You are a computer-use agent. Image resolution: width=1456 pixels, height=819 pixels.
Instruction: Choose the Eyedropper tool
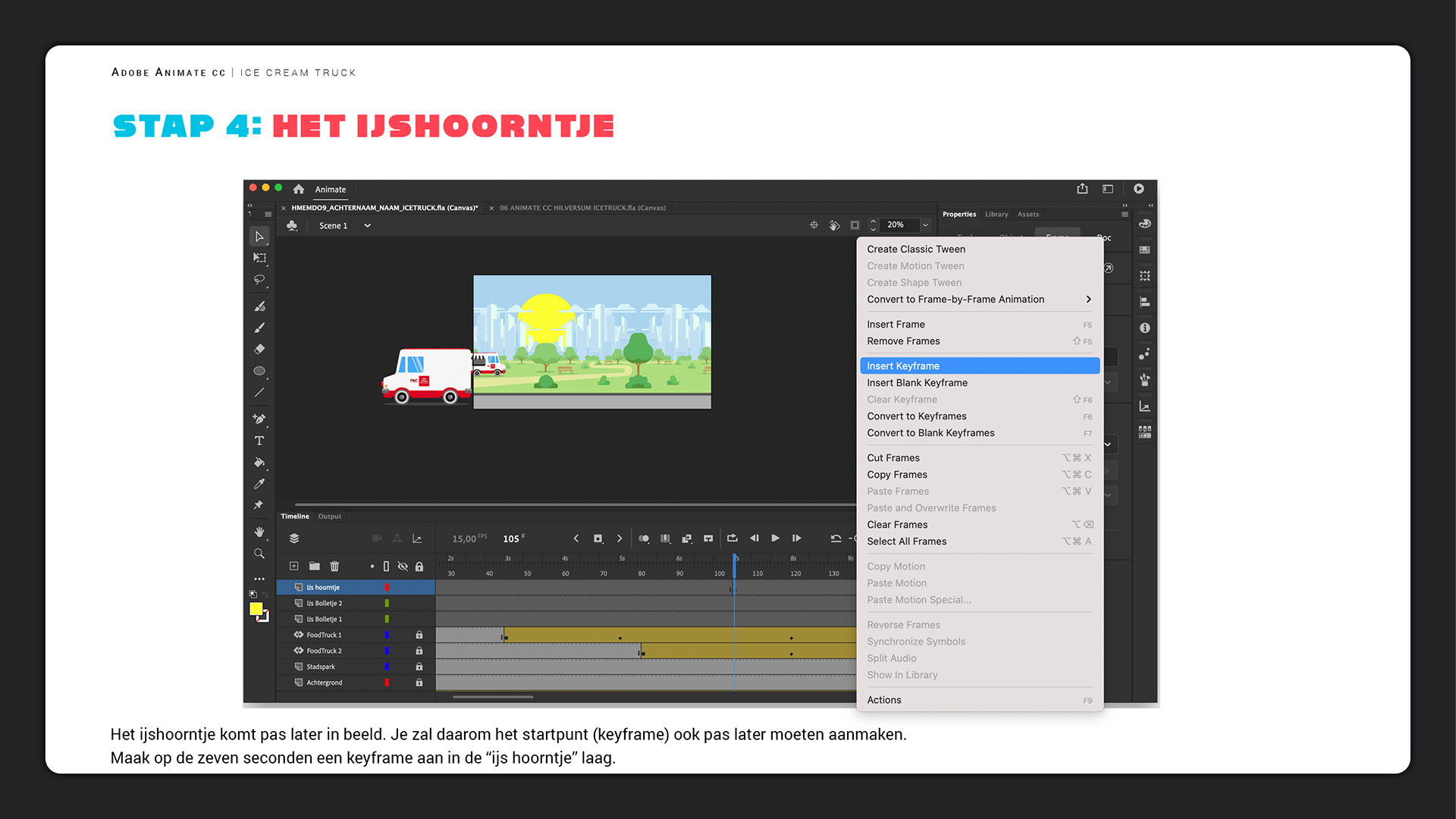click(x=259, y=484)
